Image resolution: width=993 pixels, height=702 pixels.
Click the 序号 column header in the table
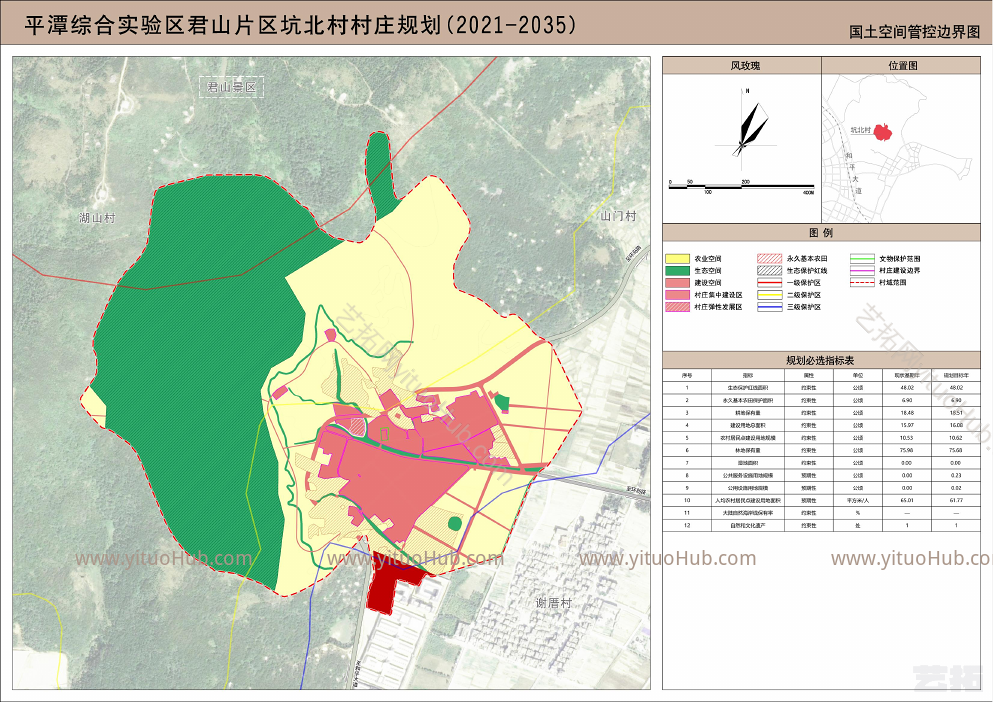pyautogui.click(x=687, y=376)
